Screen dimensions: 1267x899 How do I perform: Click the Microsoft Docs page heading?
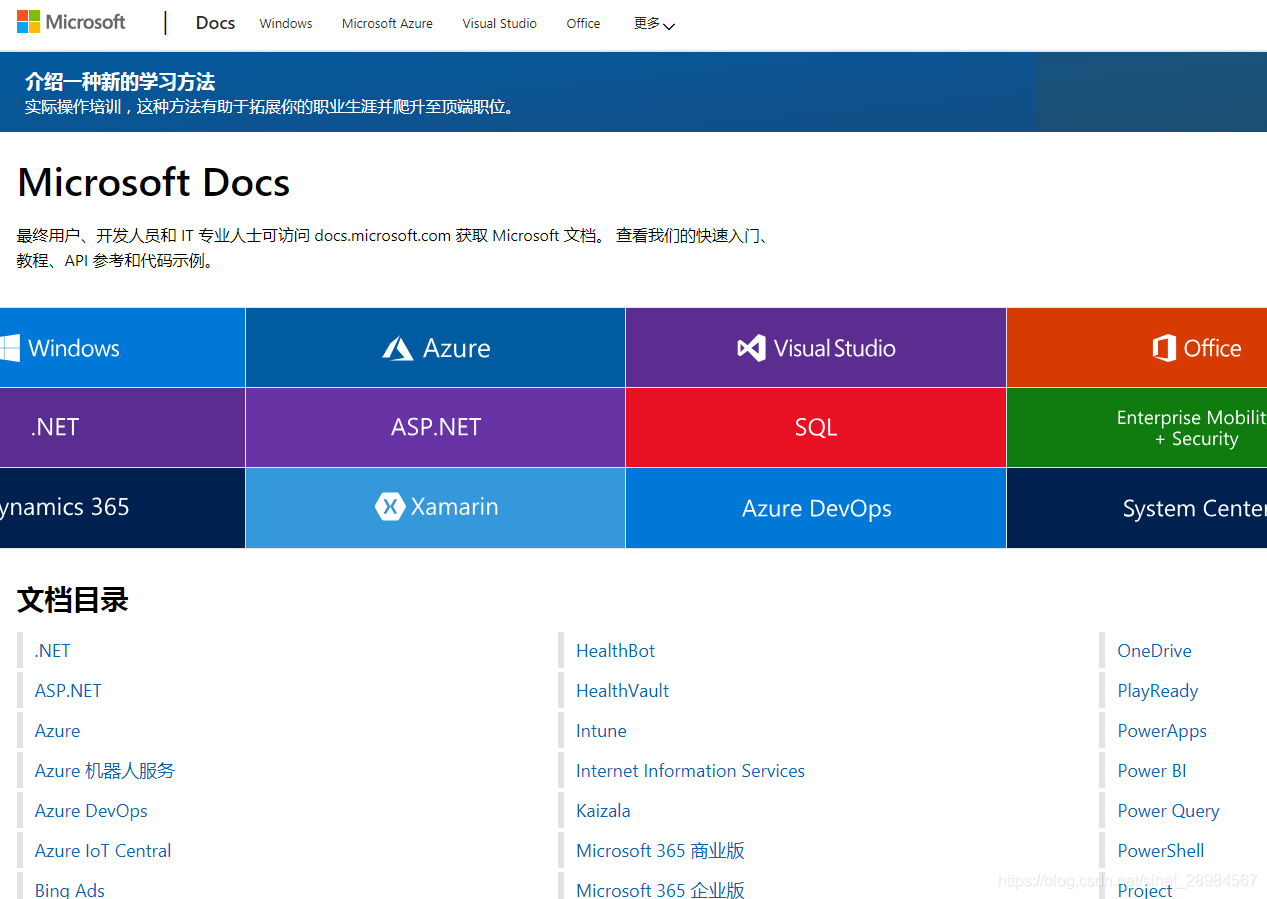[154, 182]
